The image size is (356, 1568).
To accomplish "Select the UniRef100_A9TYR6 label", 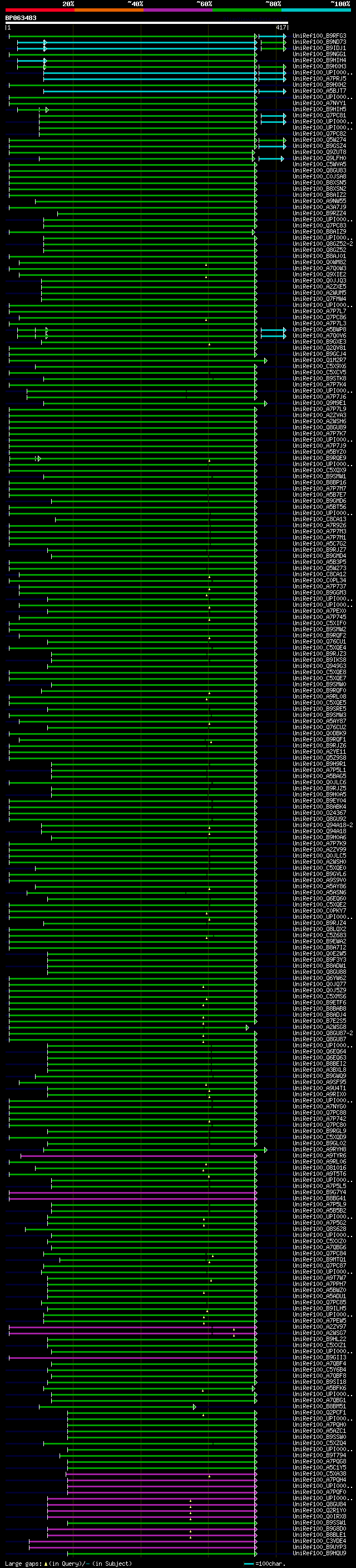I will [319, 1155].
